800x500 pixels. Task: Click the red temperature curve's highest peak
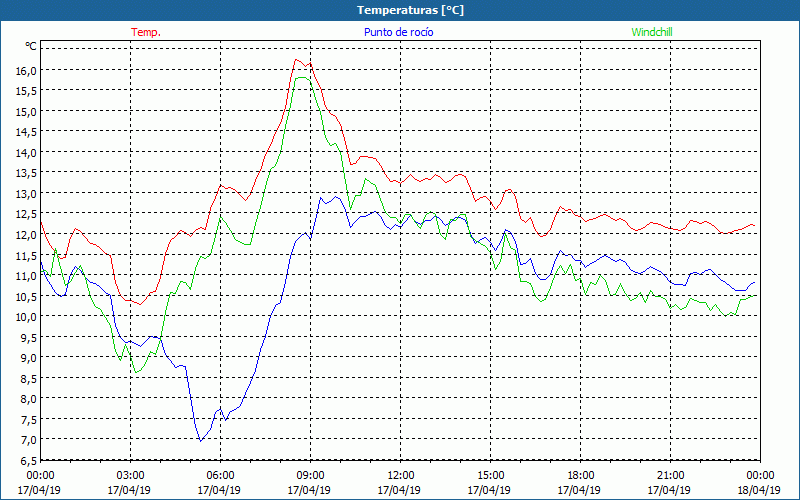pos(296,60)
